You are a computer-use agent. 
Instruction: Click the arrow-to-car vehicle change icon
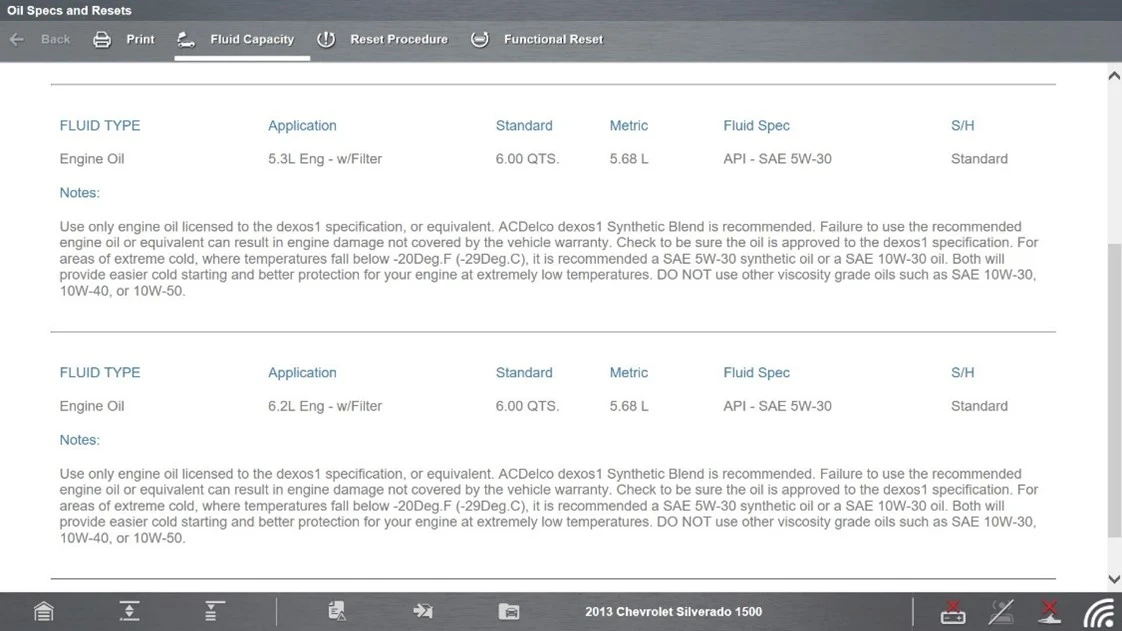click(423, 611)
